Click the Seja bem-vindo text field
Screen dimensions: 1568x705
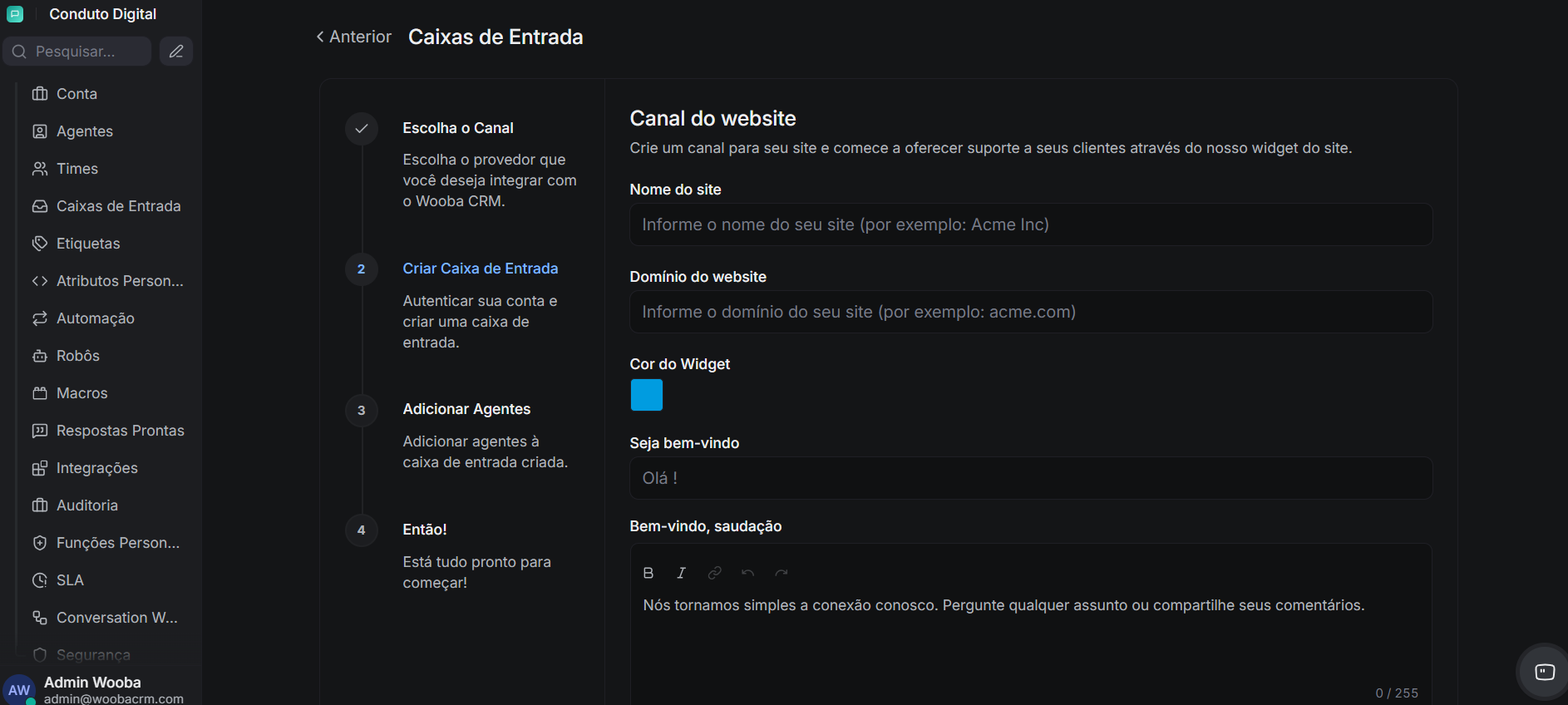point(1030,478)
